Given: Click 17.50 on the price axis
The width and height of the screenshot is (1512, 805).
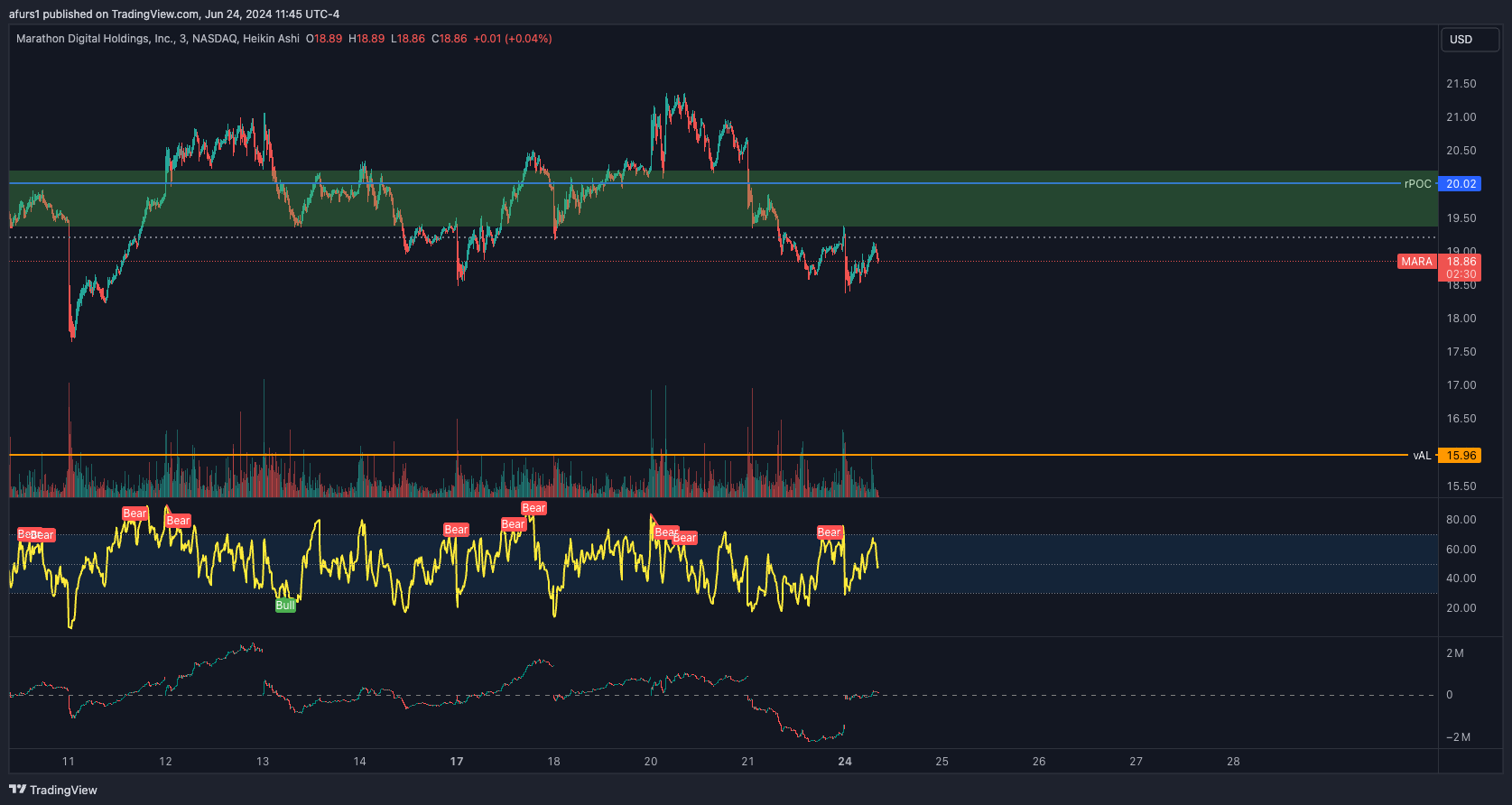Looking at the screenshot, I should tap(1461, 352).
